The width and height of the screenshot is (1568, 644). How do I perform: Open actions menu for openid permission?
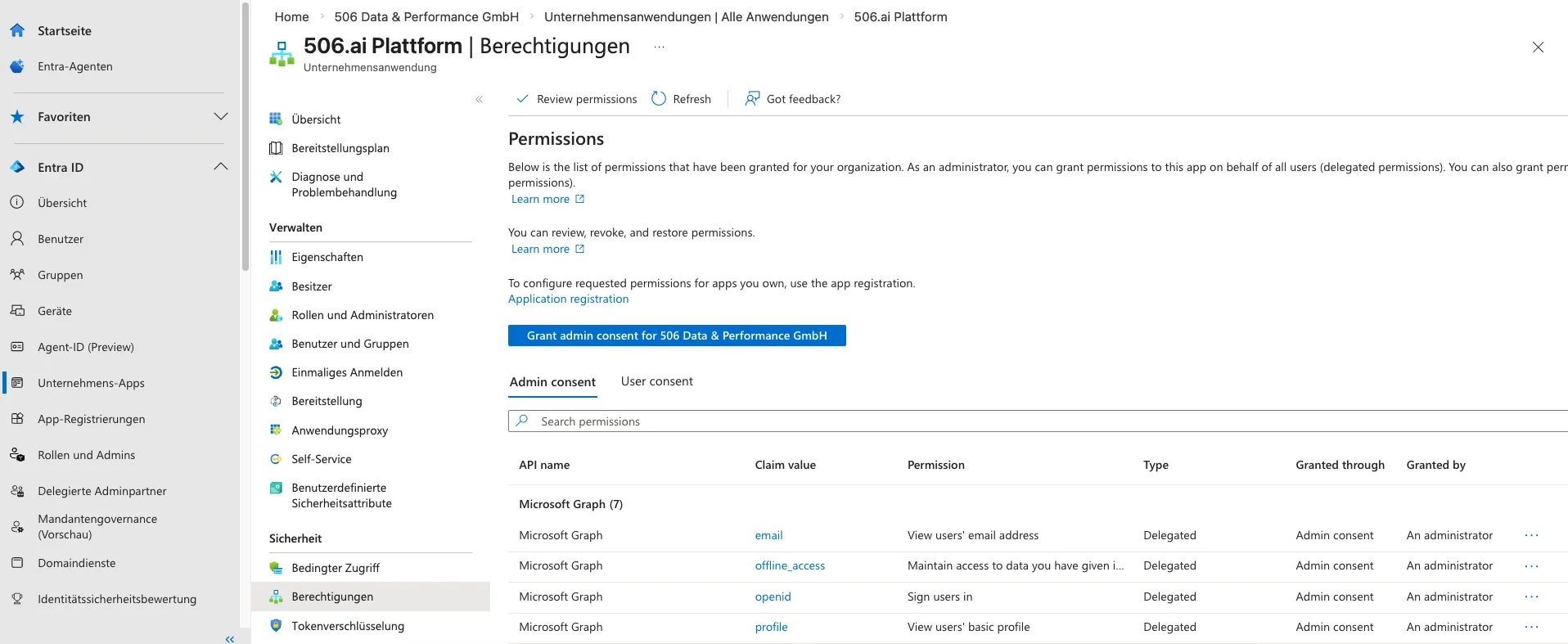tap(1531, 597)
